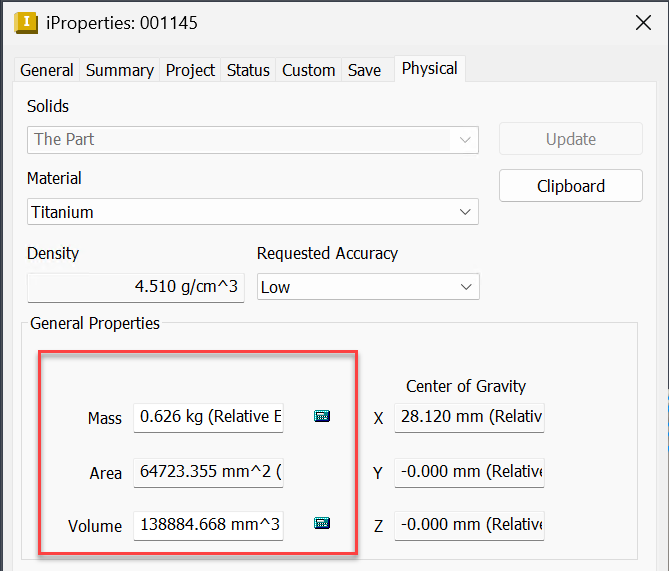This screenshot has width=669, height=571.
Task: Open the Material dropdown showing Titanium
Action: (253, 212)
